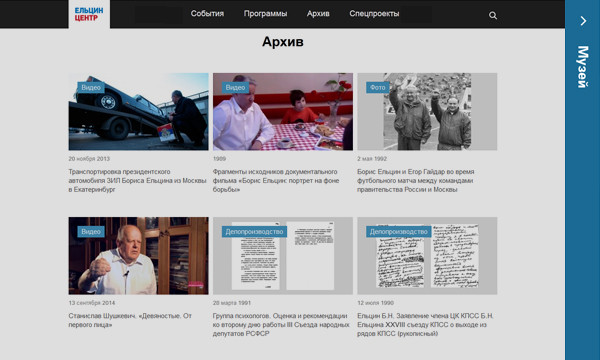
Task: Click the Делопроизводство tag on the psychologists card
Action: click(254, 232)
